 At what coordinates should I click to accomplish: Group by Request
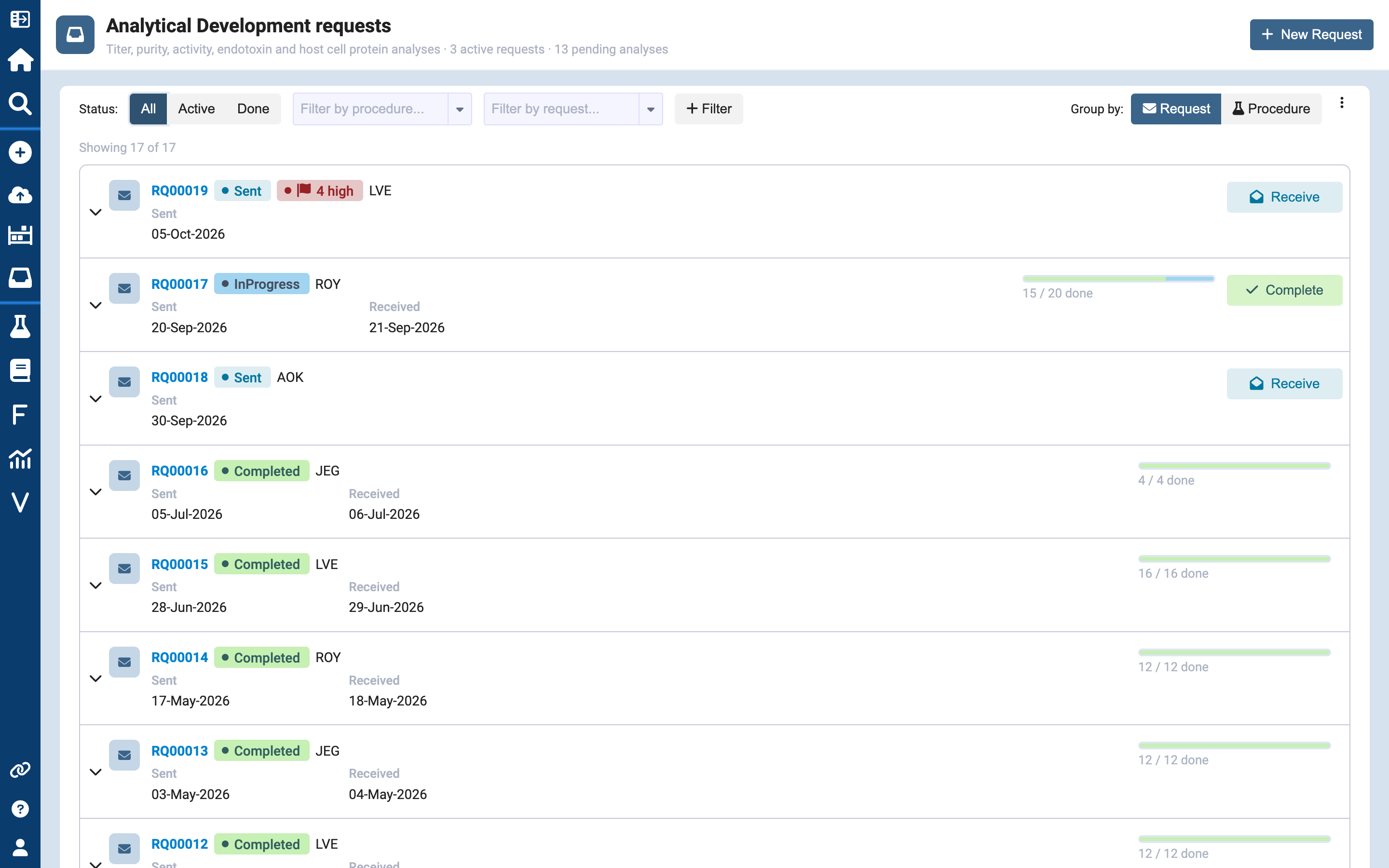point(1175,109)
